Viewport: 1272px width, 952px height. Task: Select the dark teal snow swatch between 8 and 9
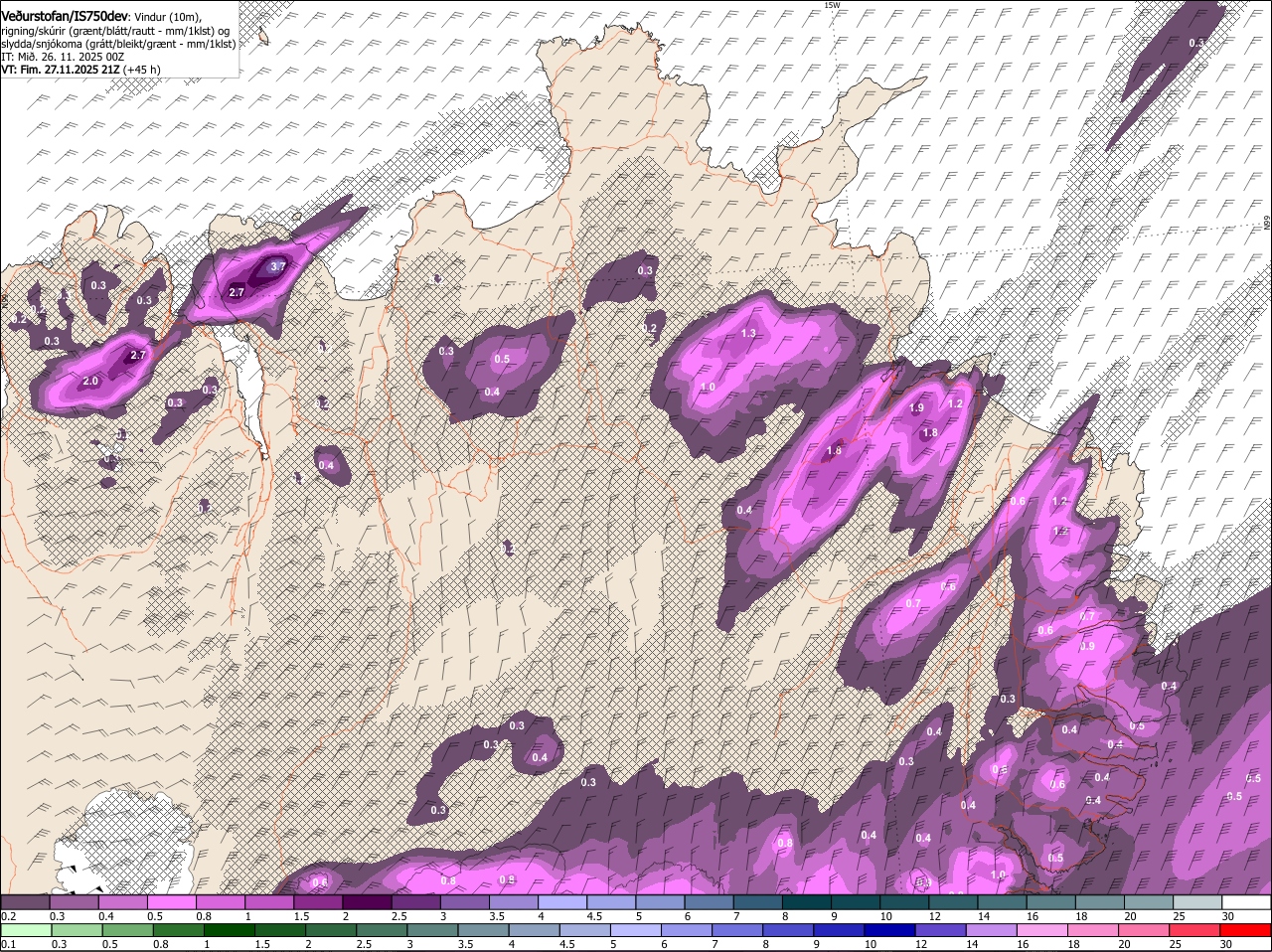point(807,901)
